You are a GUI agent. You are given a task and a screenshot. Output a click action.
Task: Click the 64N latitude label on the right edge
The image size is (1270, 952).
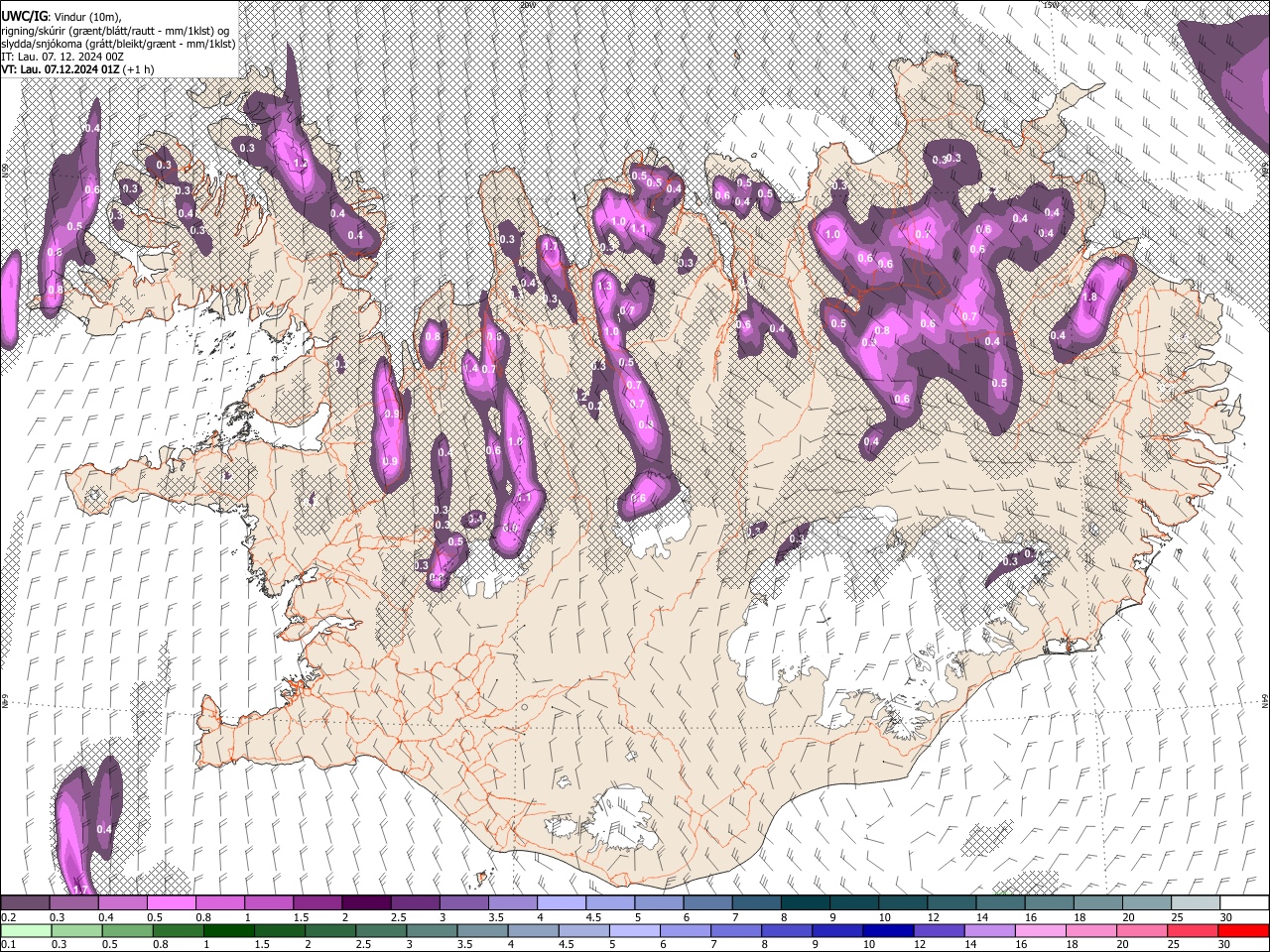click(1265, 700)
